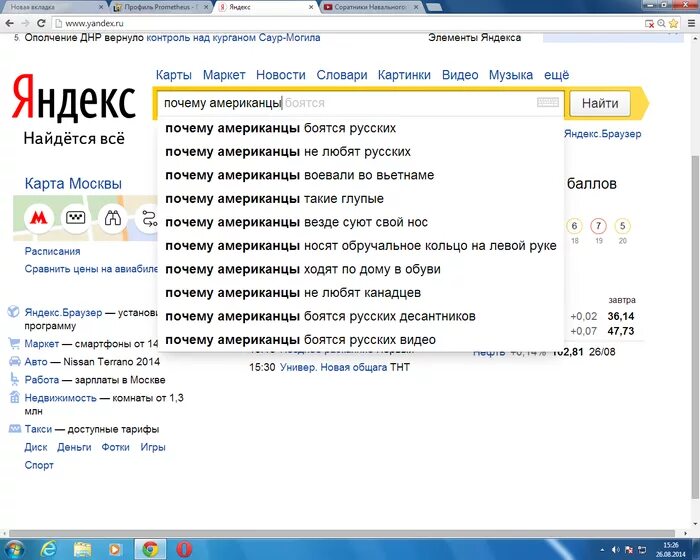Click the shopping cart icon next to Маркет
Image resolution: width=700 pixels, height=560 pixels.
click(x=14, y=343)
